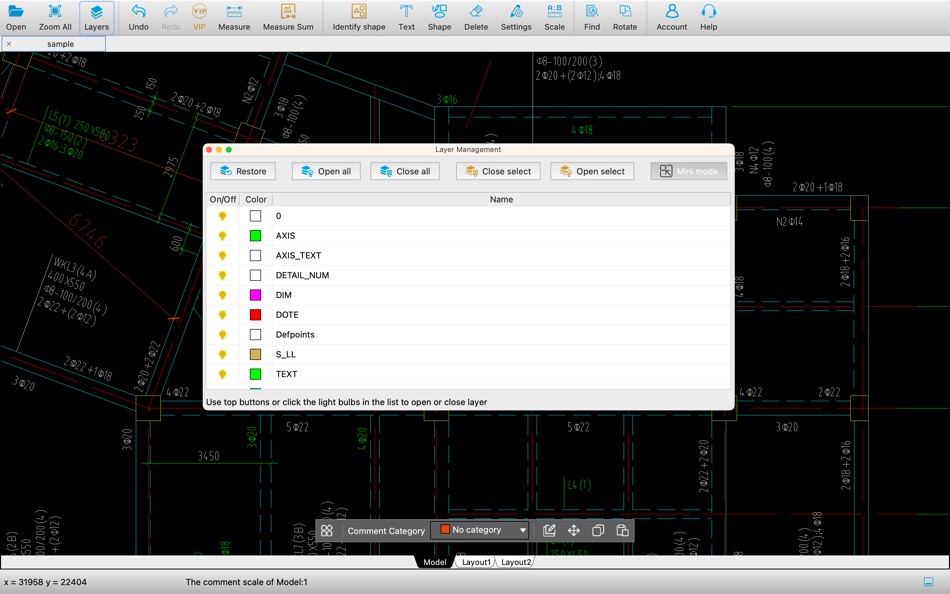Image resolution: width=950 pixels, height=594 pixels.
Task: Click the move icon in comment toolbar
Action: point(574,530)
